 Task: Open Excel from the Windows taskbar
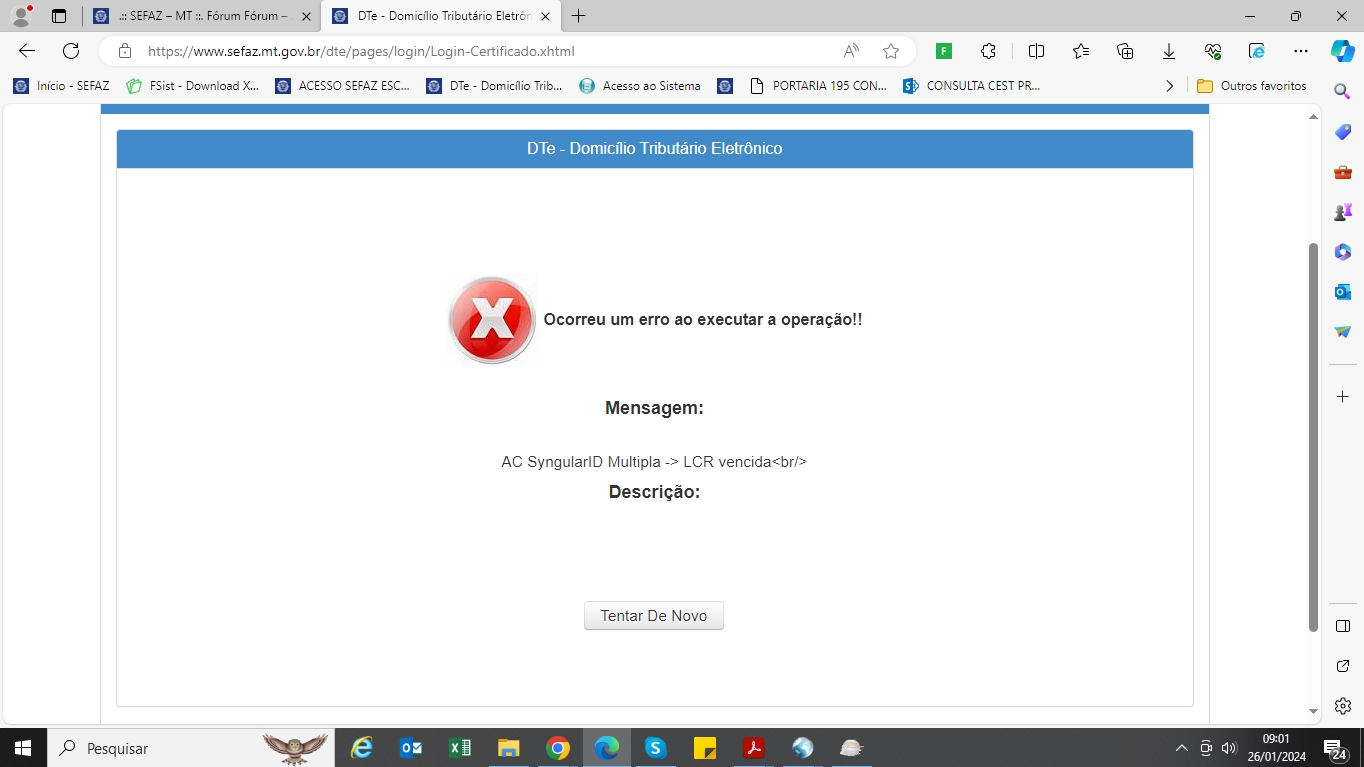point(460,748)
